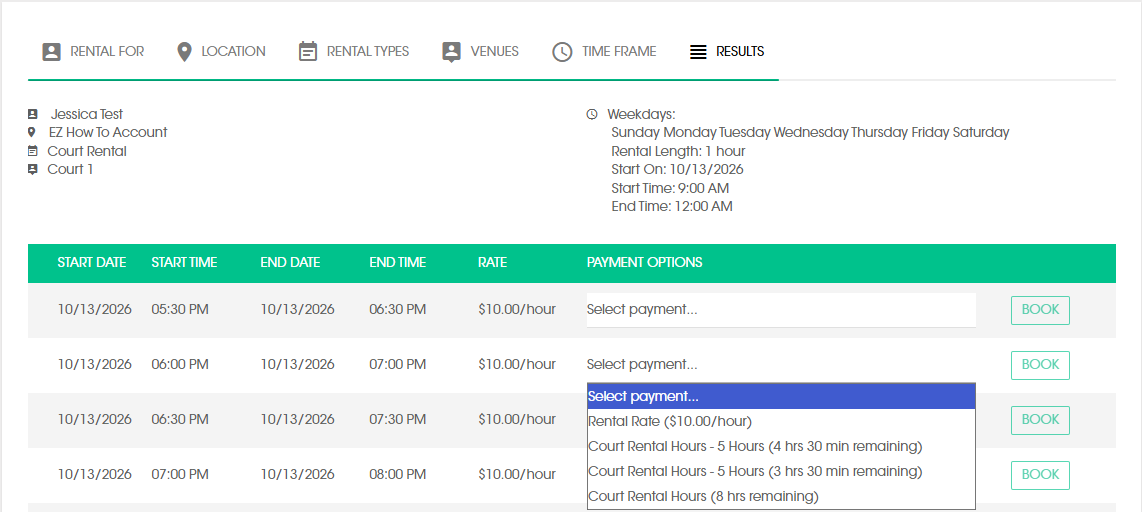This screenshot has height=512, width=1142.
Task: Click 'End Time: 12:00 AM' text
Action: [672, 207]
